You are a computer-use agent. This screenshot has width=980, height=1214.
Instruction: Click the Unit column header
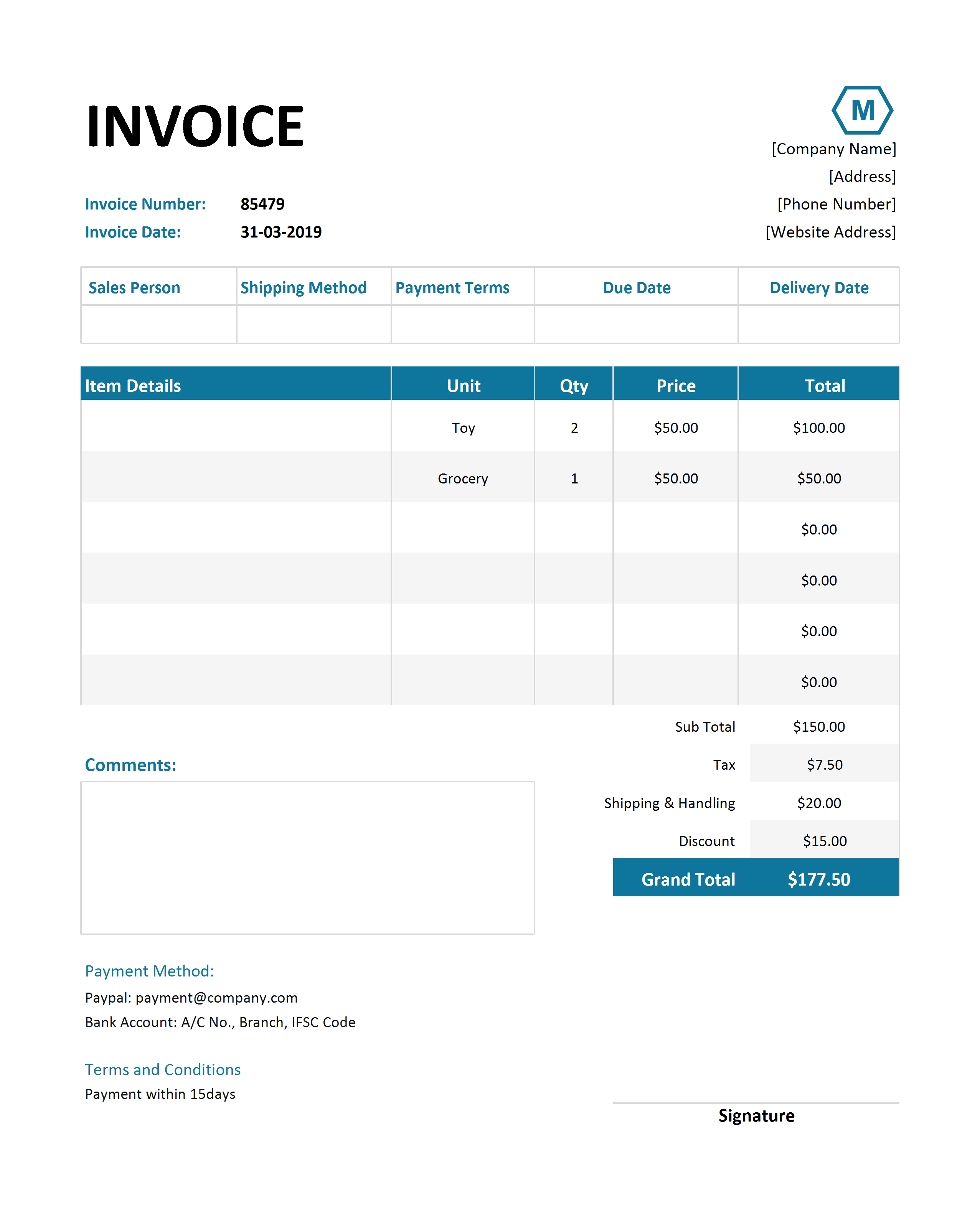463,384
